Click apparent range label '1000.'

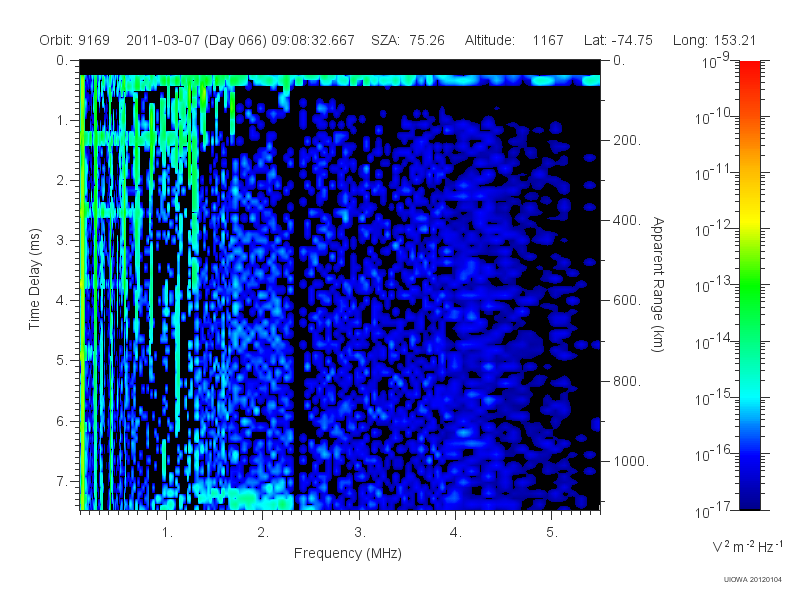[x=631, y=461]
